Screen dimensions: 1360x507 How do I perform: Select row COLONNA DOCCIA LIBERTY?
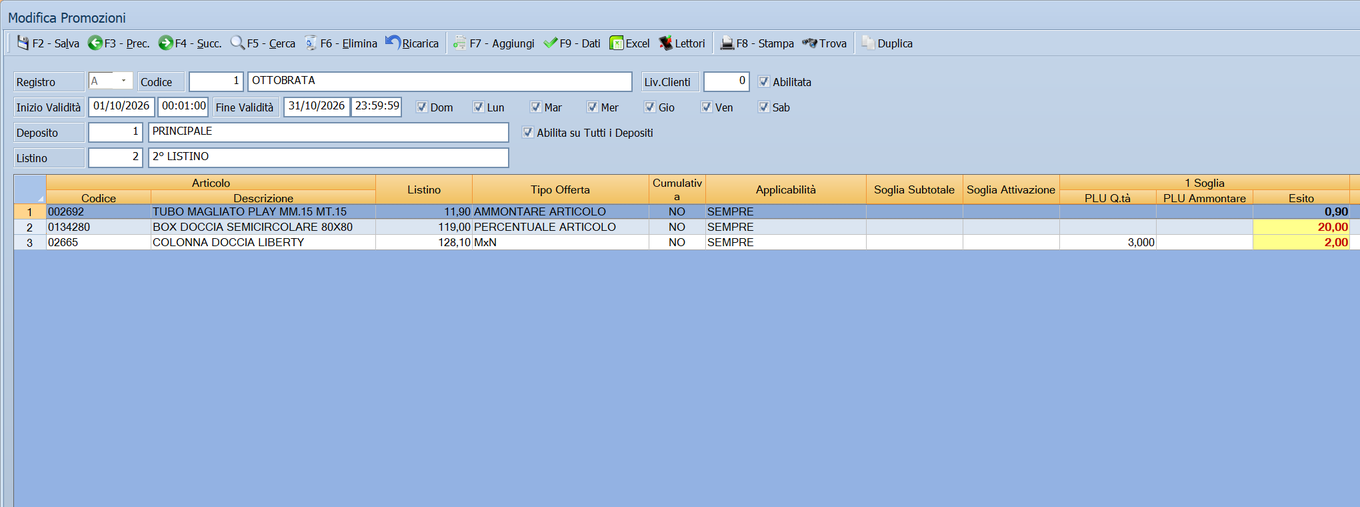(686, 242)
